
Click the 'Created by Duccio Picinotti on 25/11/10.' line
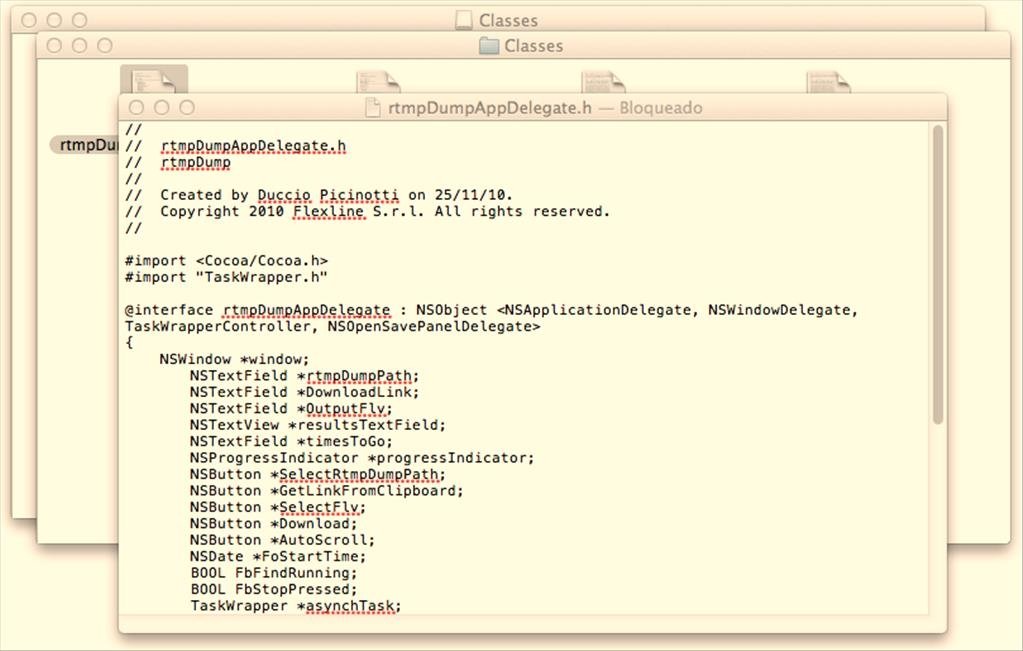coord(319,195)
